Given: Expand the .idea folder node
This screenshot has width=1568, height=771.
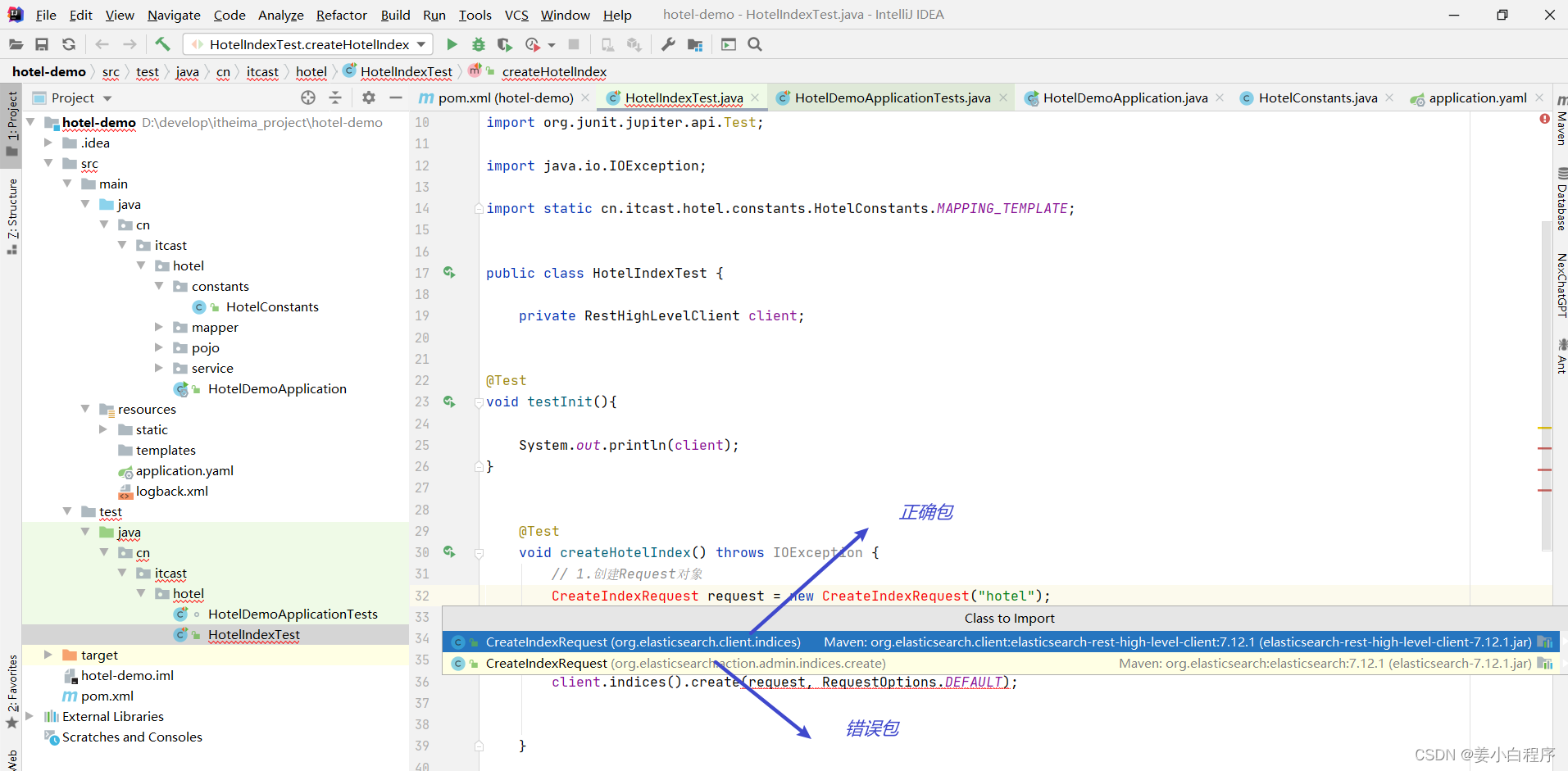Looking at the screenshot, I should (x=48, y=143).
